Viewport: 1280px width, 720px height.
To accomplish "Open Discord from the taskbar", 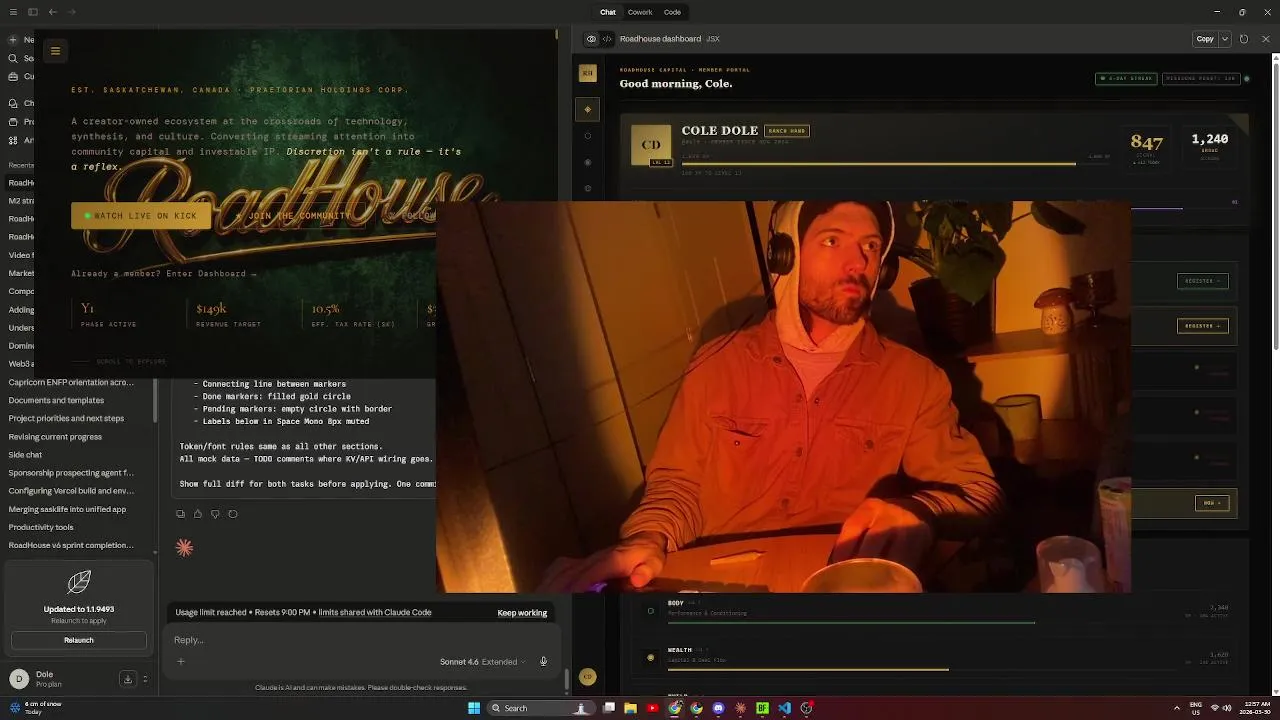I will pyautogui.click(x=718, y=708).
